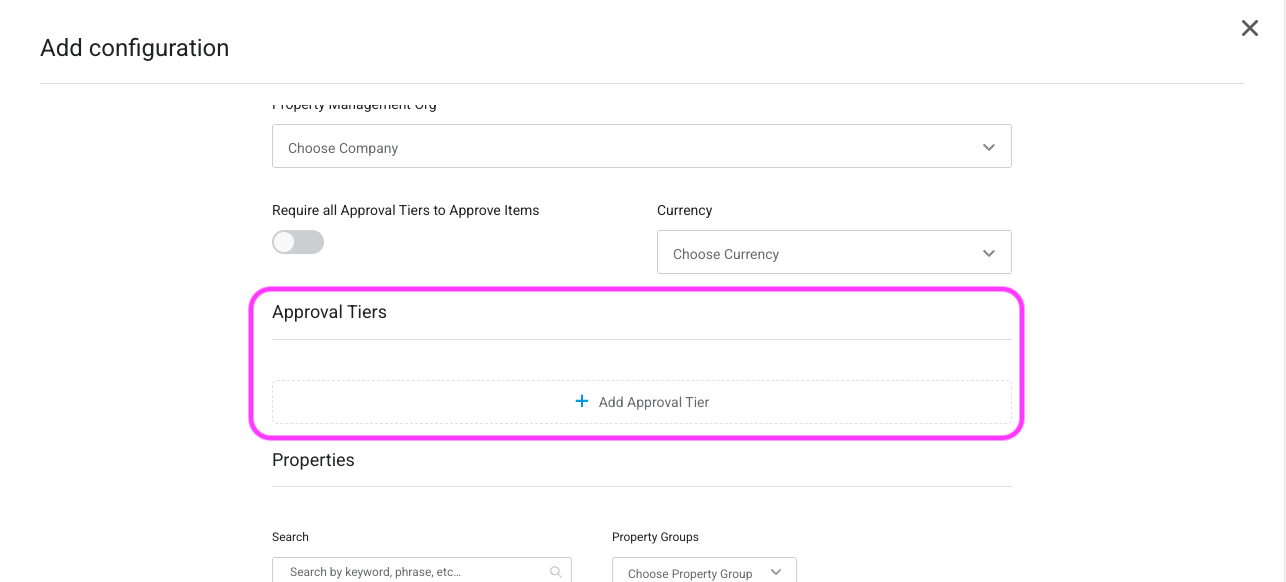Click the Choose Company chevron arrow
The image size is (1286, 582).
click(x=988, y=147)
